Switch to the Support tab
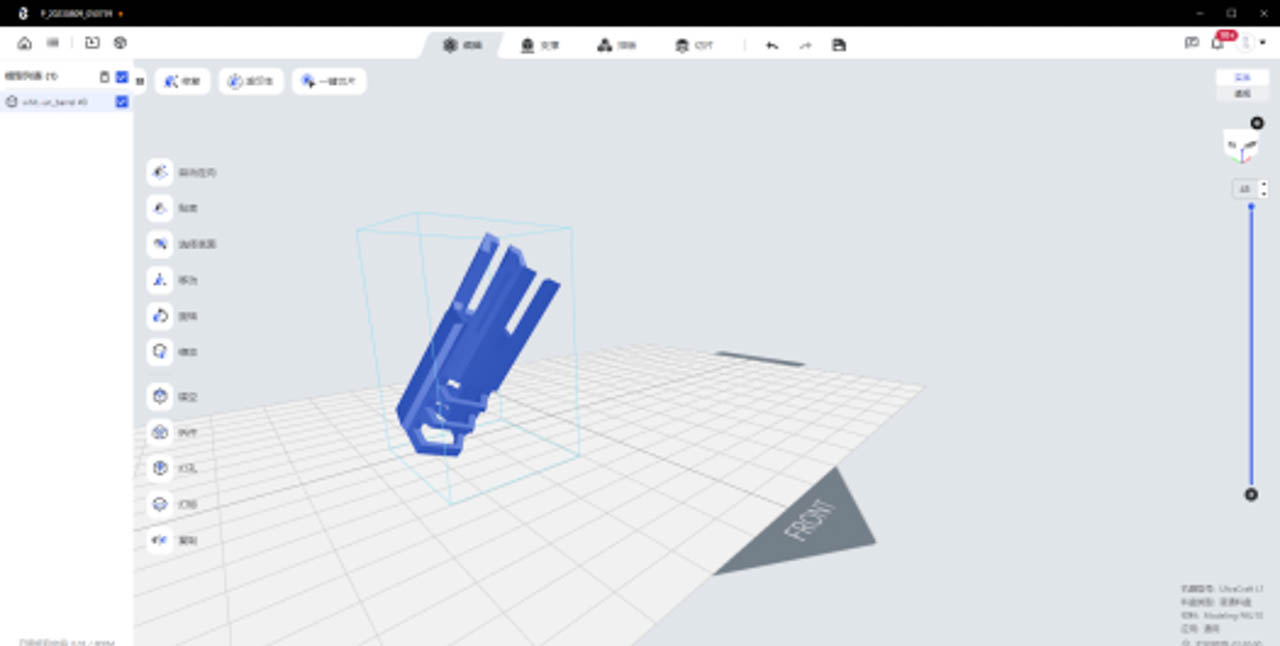This screenshot has width=1280, height=646. point(540,45)
